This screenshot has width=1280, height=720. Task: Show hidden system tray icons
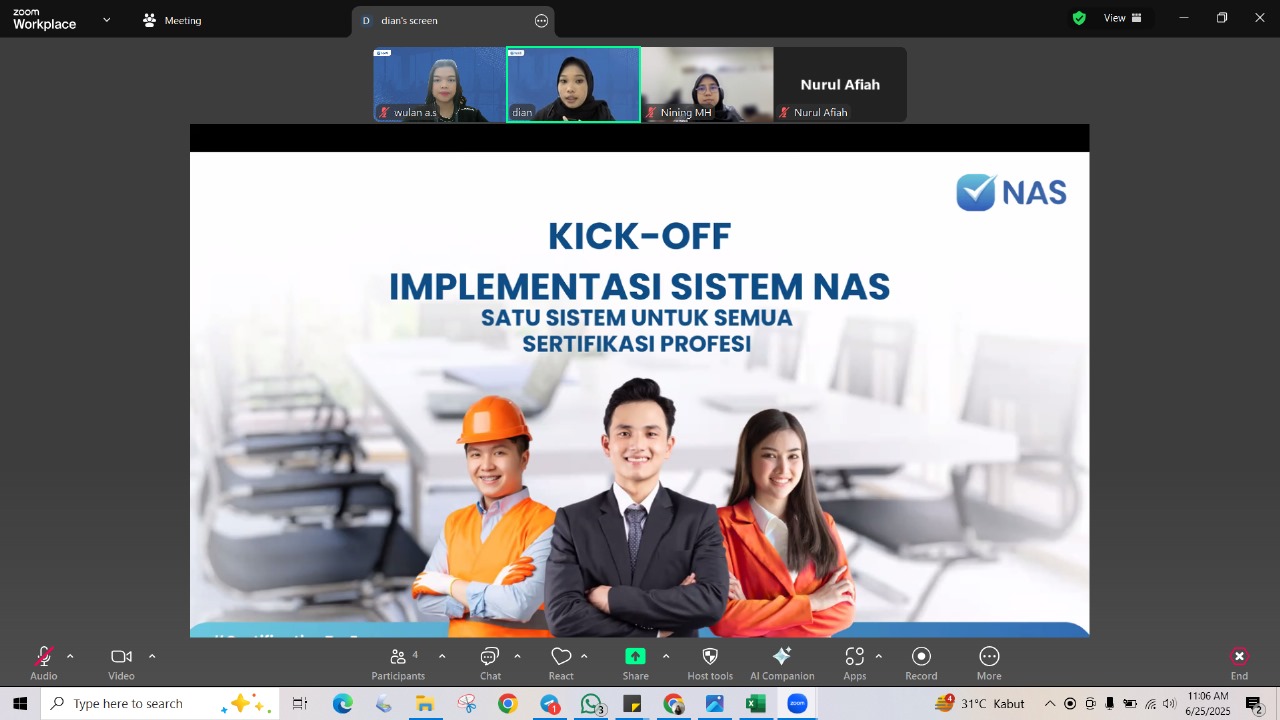[1050, 704]
